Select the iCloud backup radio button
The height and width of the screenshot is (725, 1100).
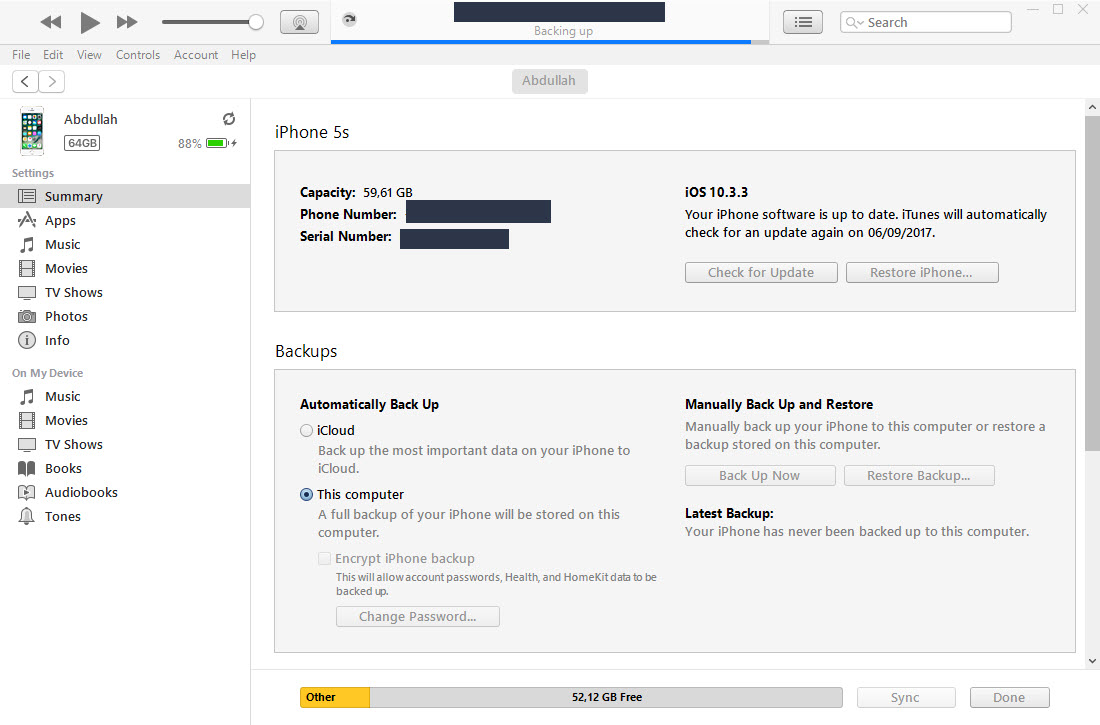coord(306,430)
